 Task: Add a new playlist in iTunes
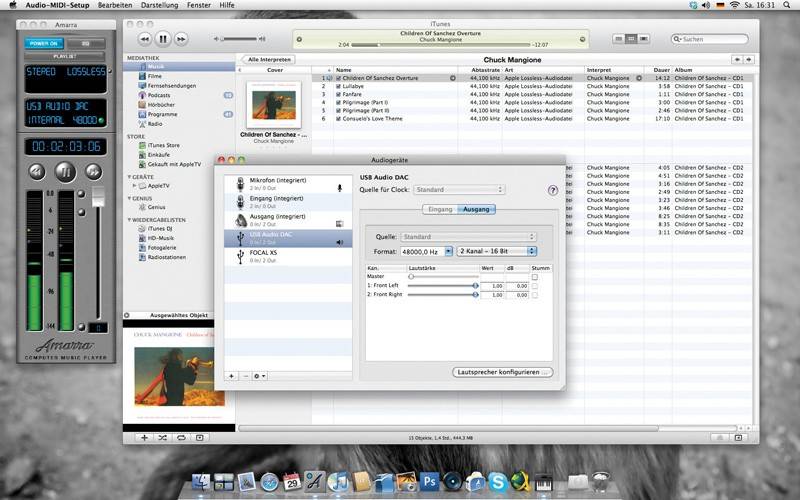point(144,438)
